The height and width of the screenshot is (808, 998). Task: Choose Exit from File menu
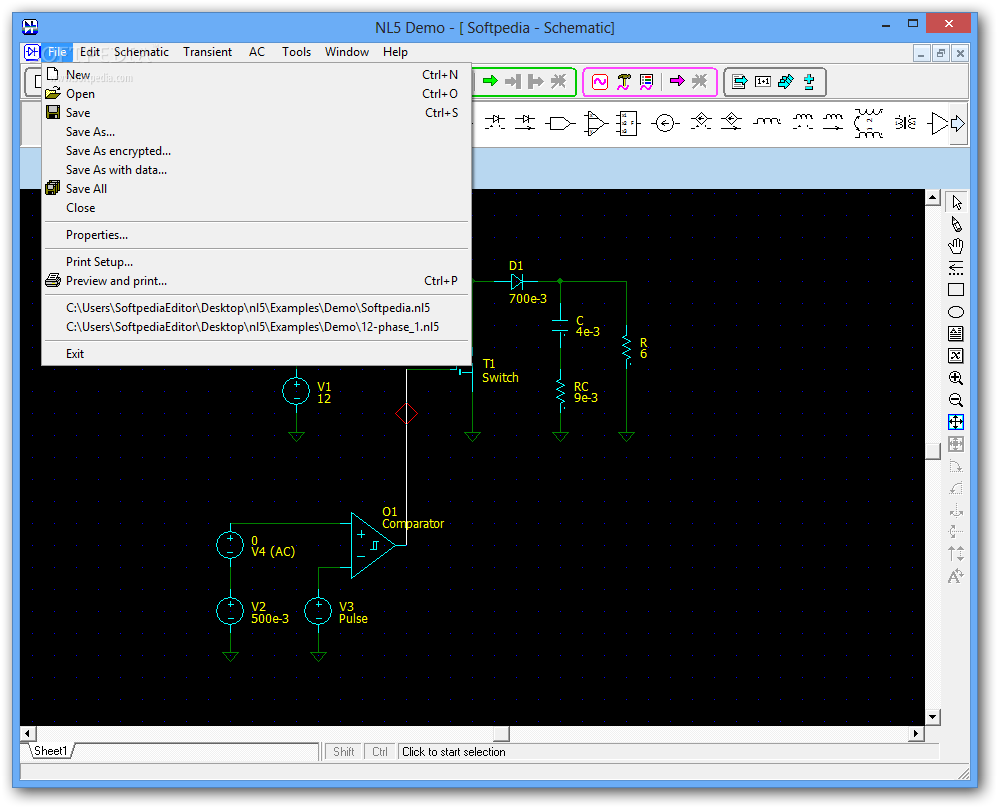(257, 353)
